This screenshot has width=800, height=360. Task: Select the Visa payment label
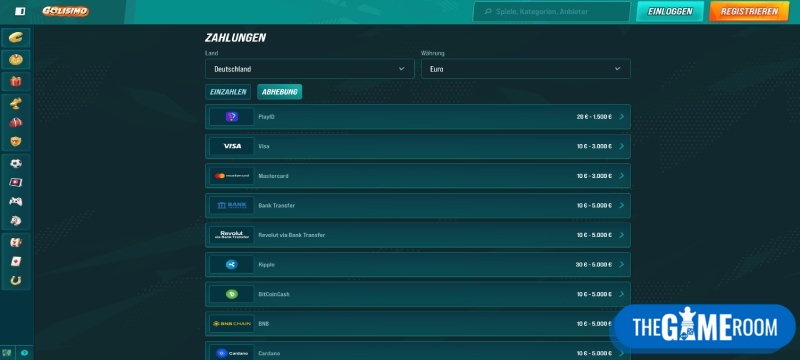pos(264,146)
